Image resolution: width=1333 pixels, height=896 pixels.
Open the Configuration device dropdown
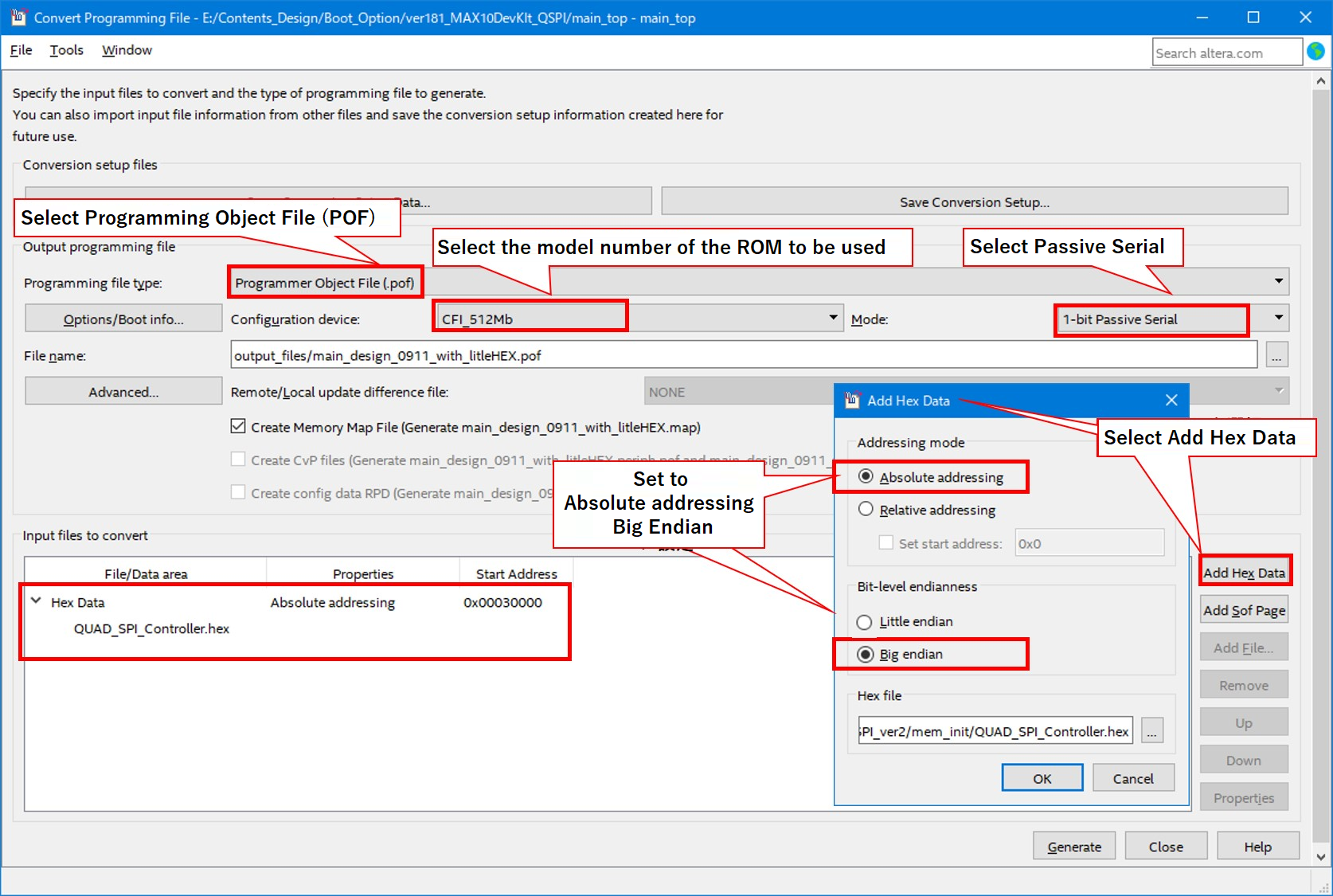833,318
